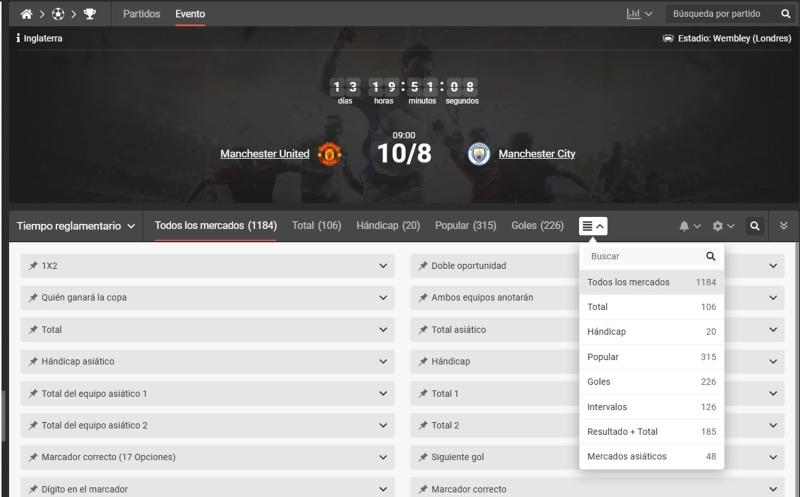This screenshot has height=497, width=800.
Task: Open the Manchester City team link
Action: pos(537,154)
